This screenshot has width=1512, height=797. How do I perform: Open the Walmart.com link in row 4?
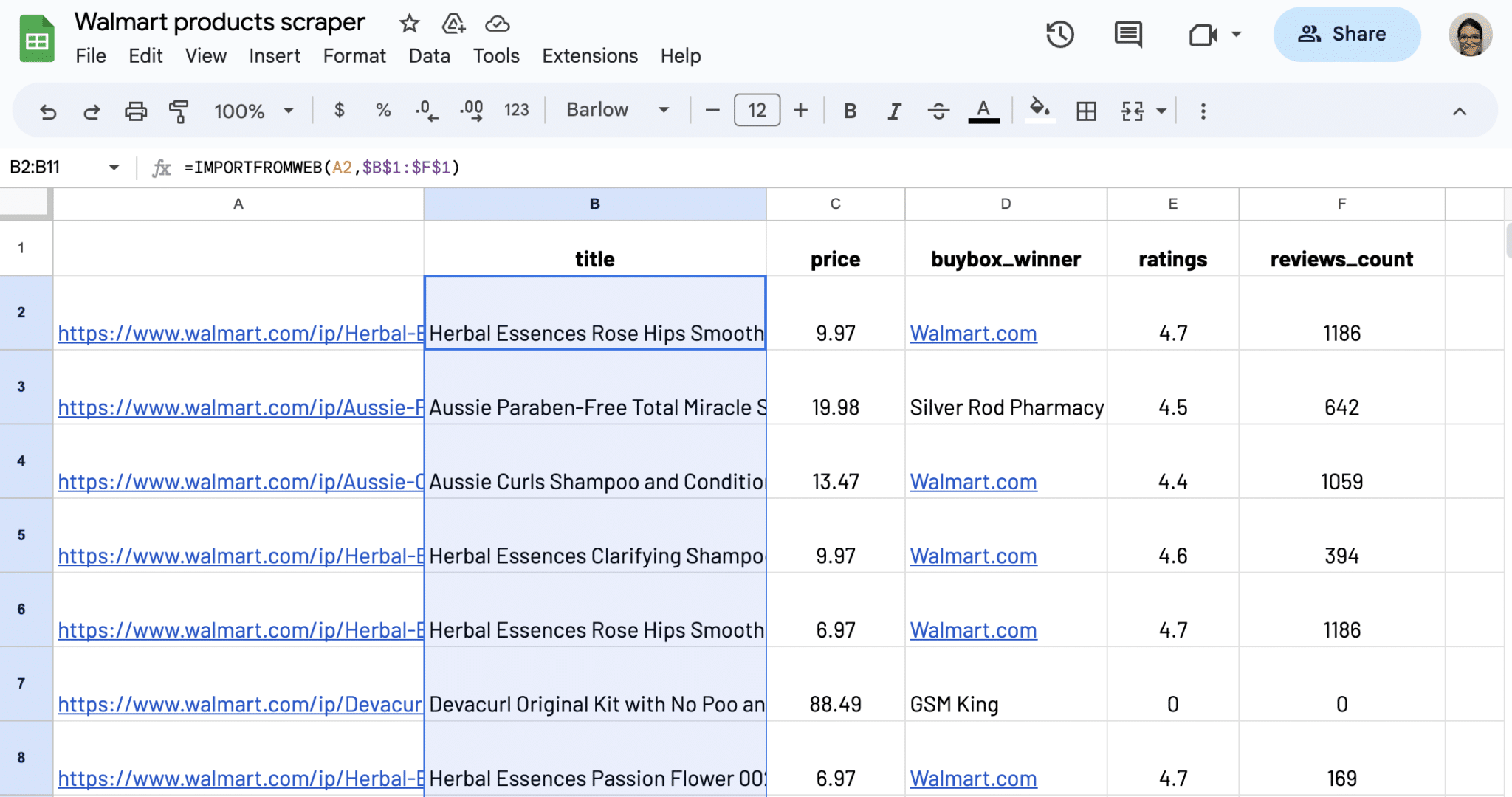(973, 481)
